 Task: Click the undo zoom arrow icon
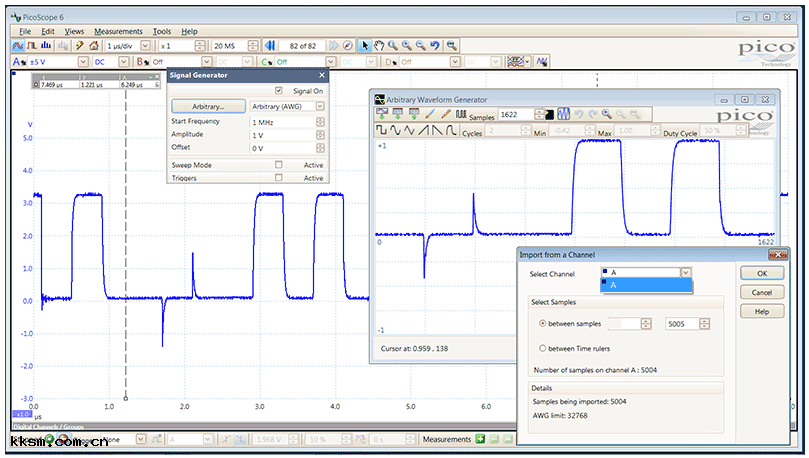[x=436, y=46]
